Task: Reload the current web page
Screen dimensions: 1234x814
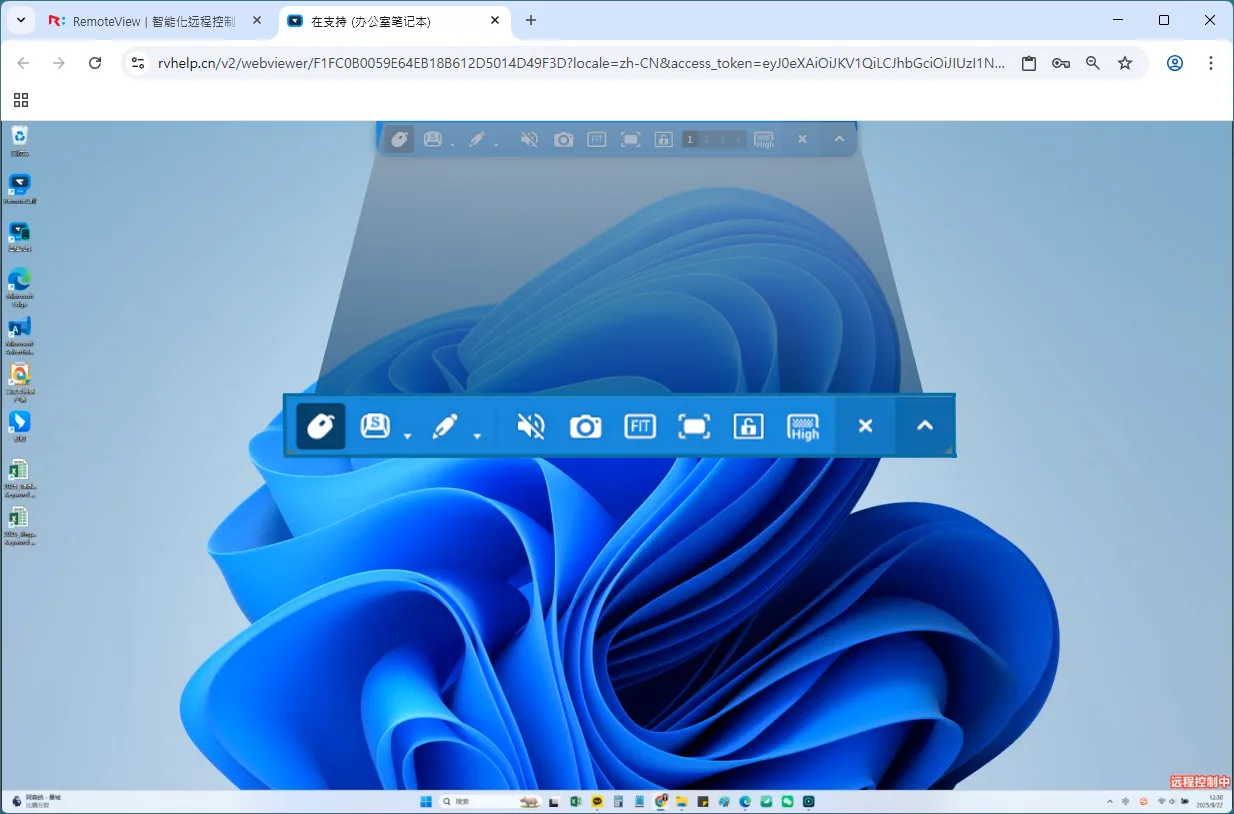Action: pyautogui.click(x=95, y=63)
